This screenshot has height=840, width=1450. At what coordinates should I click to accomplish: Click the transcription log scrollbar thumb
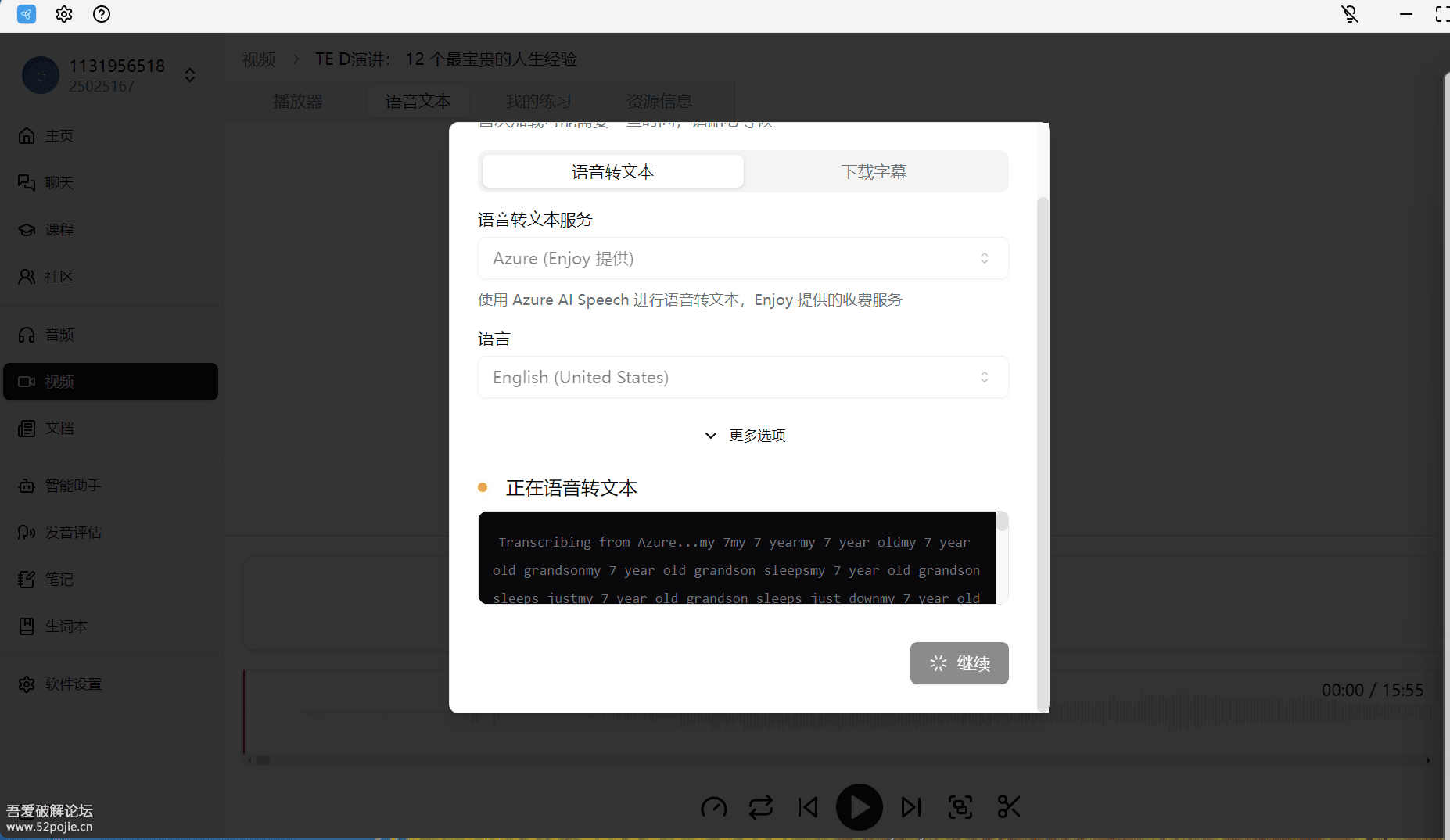1002,522
